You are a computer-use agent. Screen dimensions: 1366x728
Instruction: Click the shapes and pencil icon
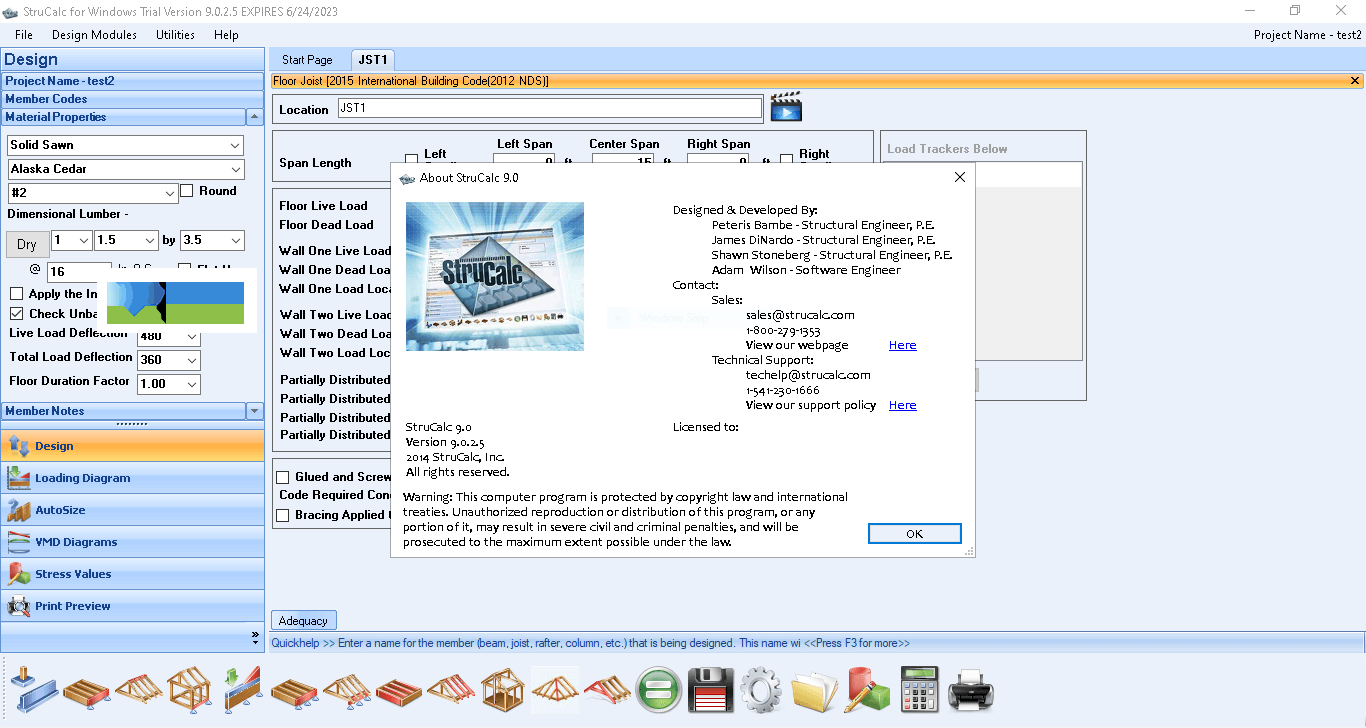[x=866, y=689]
